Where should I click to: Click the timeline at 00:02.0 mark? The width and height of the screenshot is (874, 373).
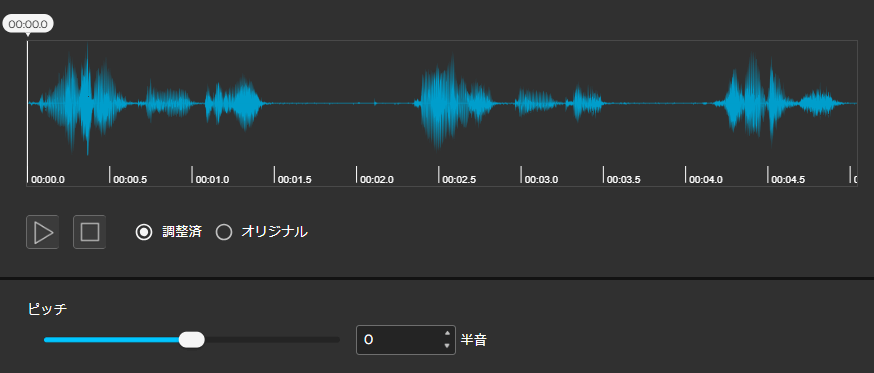(377, 180)
